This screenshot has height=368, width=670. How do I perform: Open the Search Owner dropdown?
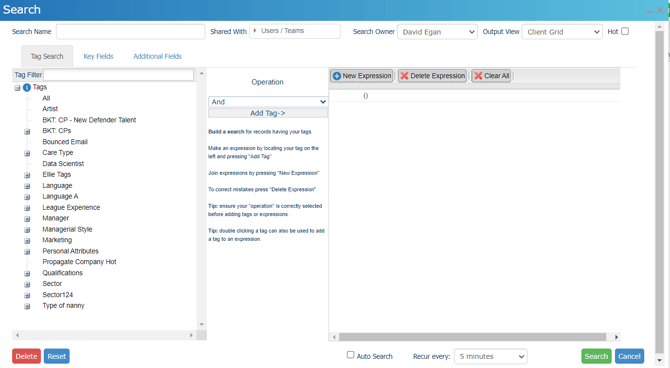[x=437, y=32]
